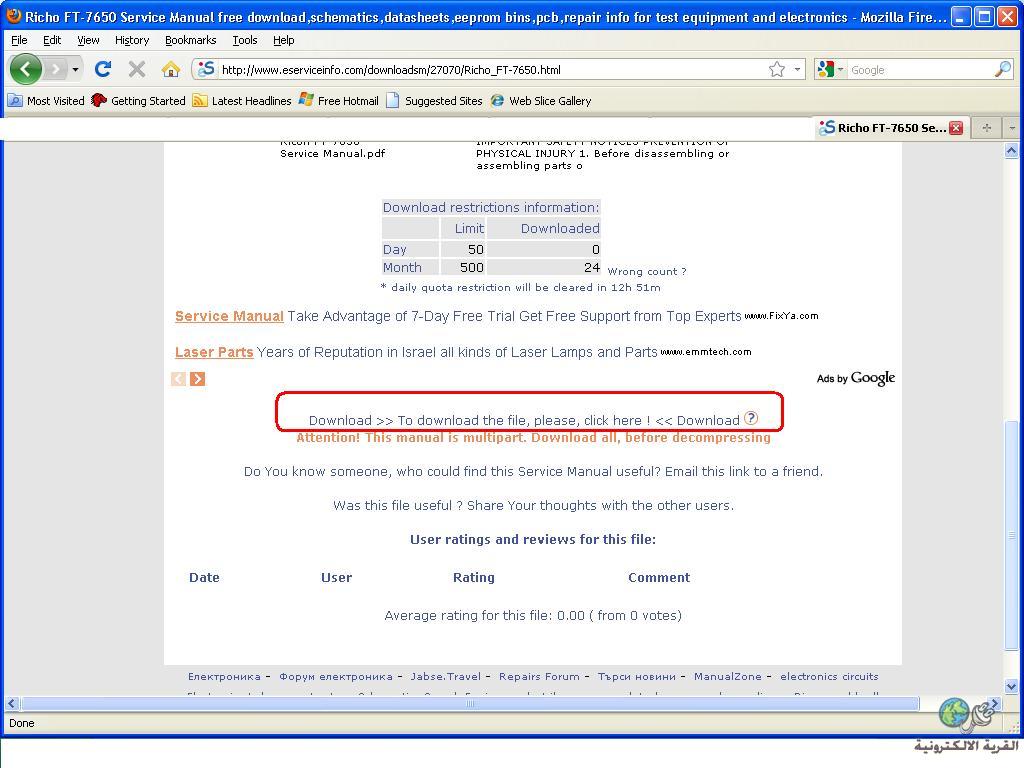Click the Day limit value 50
The height and width of the screenshot is (768, 1024).
coord(476,249)
